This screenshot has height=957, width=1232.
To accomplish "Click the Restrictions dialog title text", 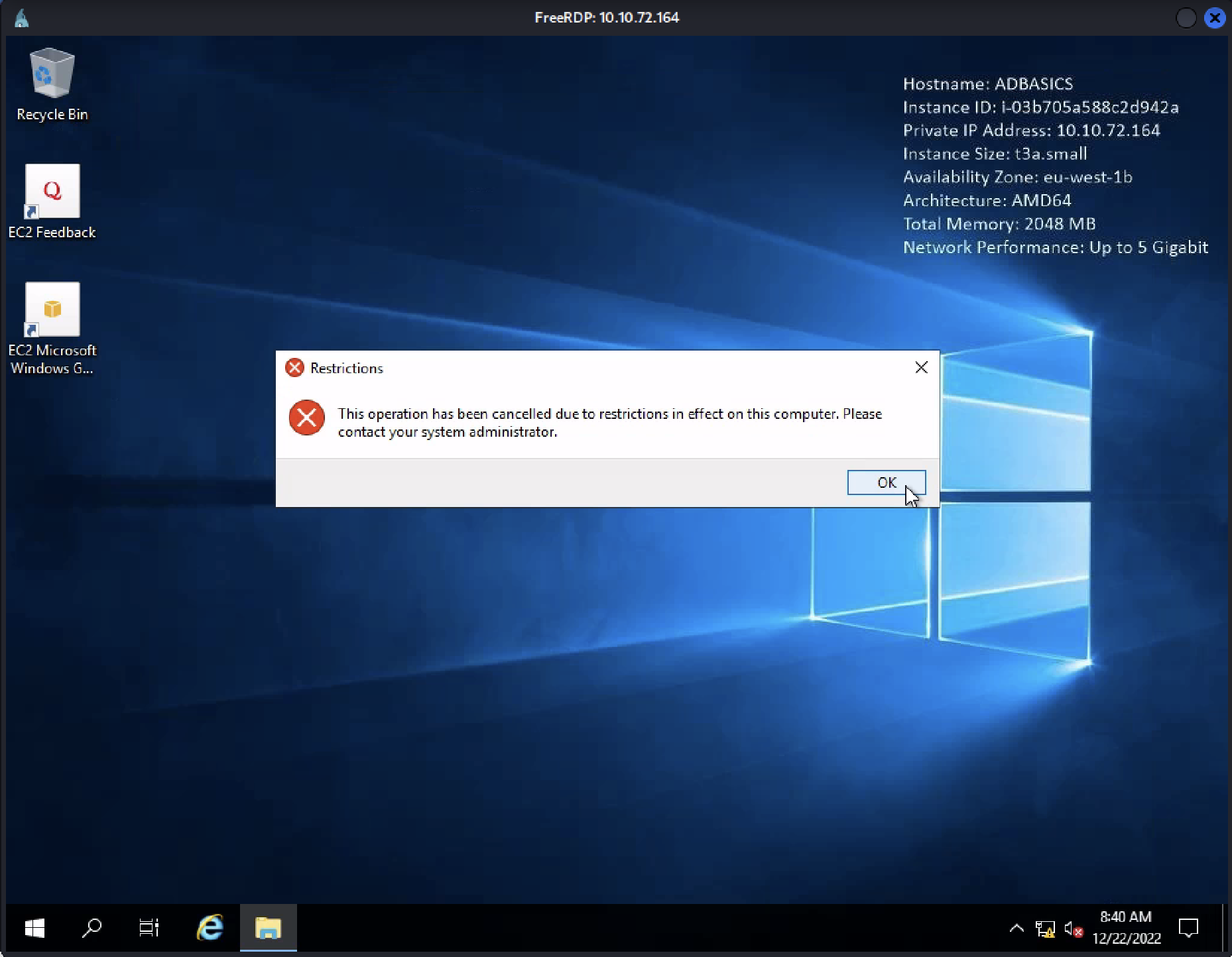I will [347, 368].
